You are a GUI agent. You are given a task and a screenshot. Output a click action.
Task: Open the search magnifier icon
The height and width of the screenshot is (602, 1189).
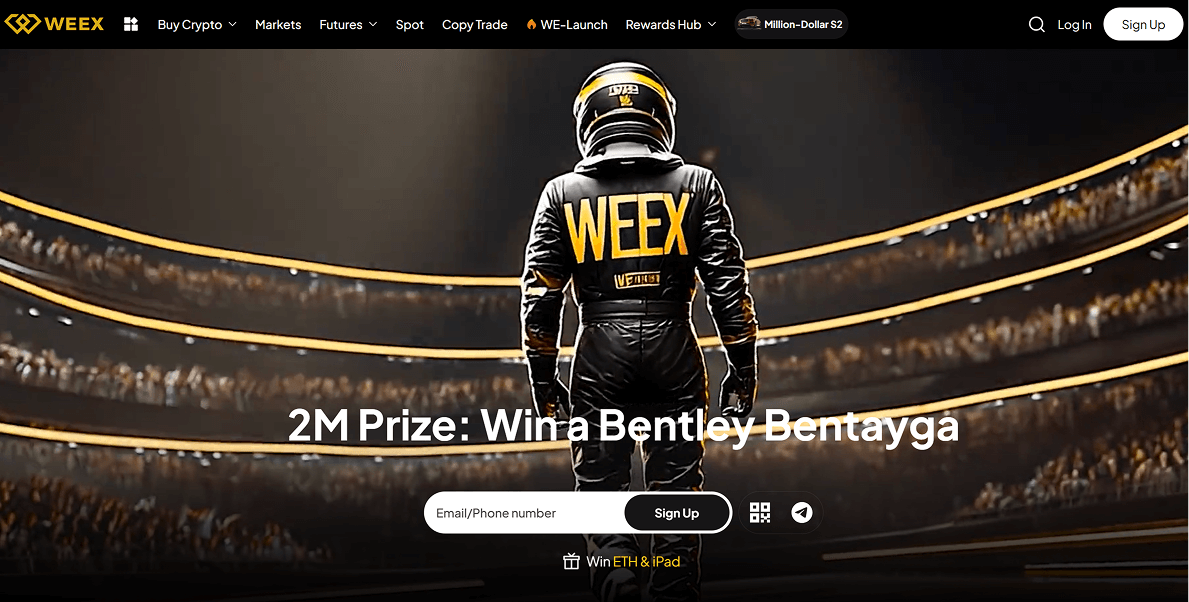pyautogui.click(x=1037, y=25)
